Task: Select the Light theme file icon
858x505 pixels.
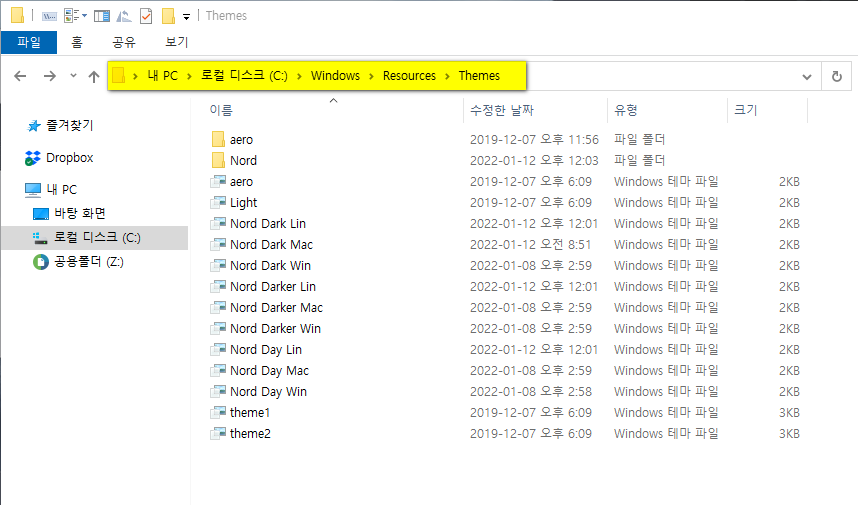Action: [218, 202]
